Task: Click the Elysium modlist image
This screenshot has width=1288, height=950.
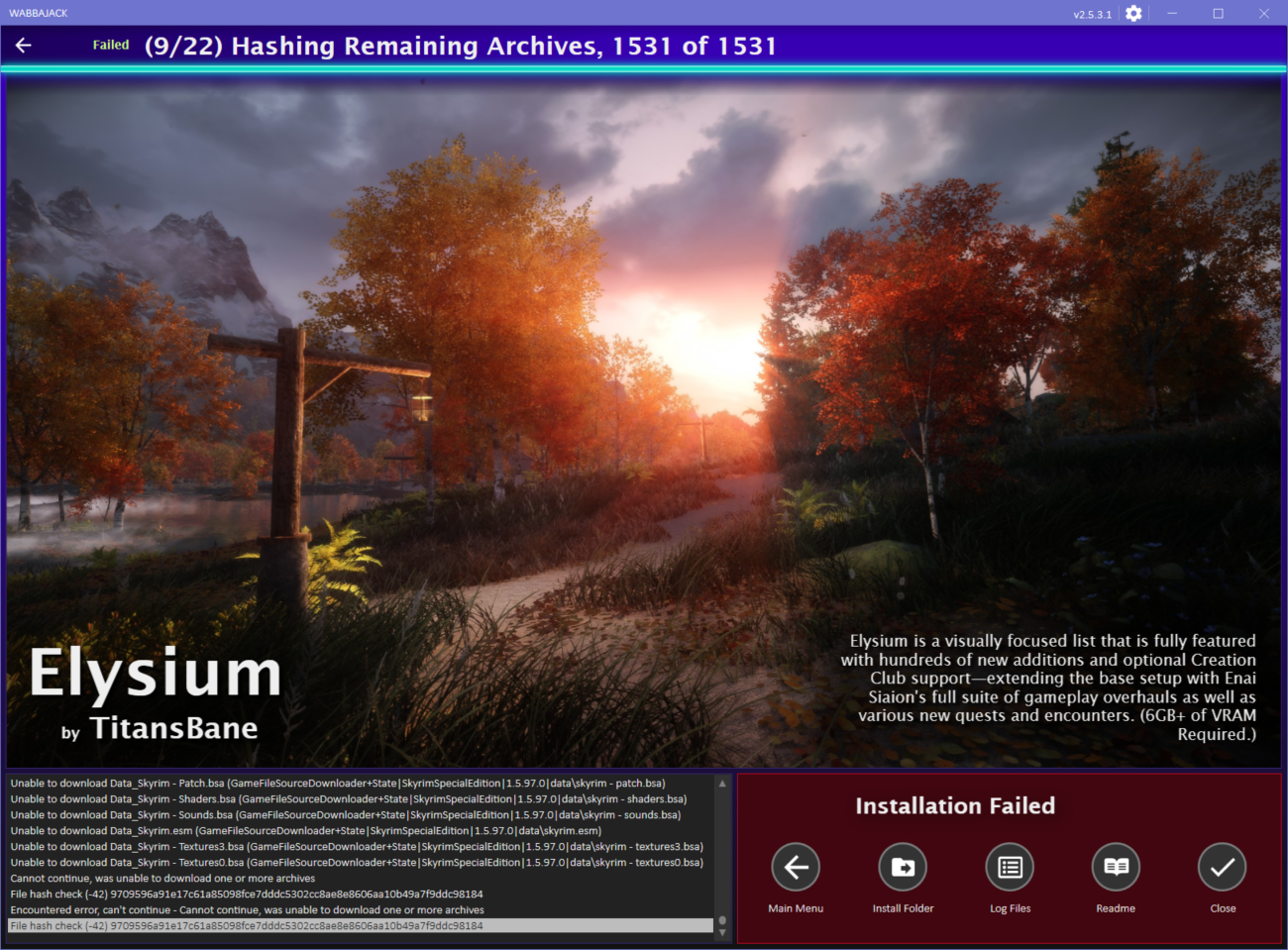Action: (x=644, y=421)
